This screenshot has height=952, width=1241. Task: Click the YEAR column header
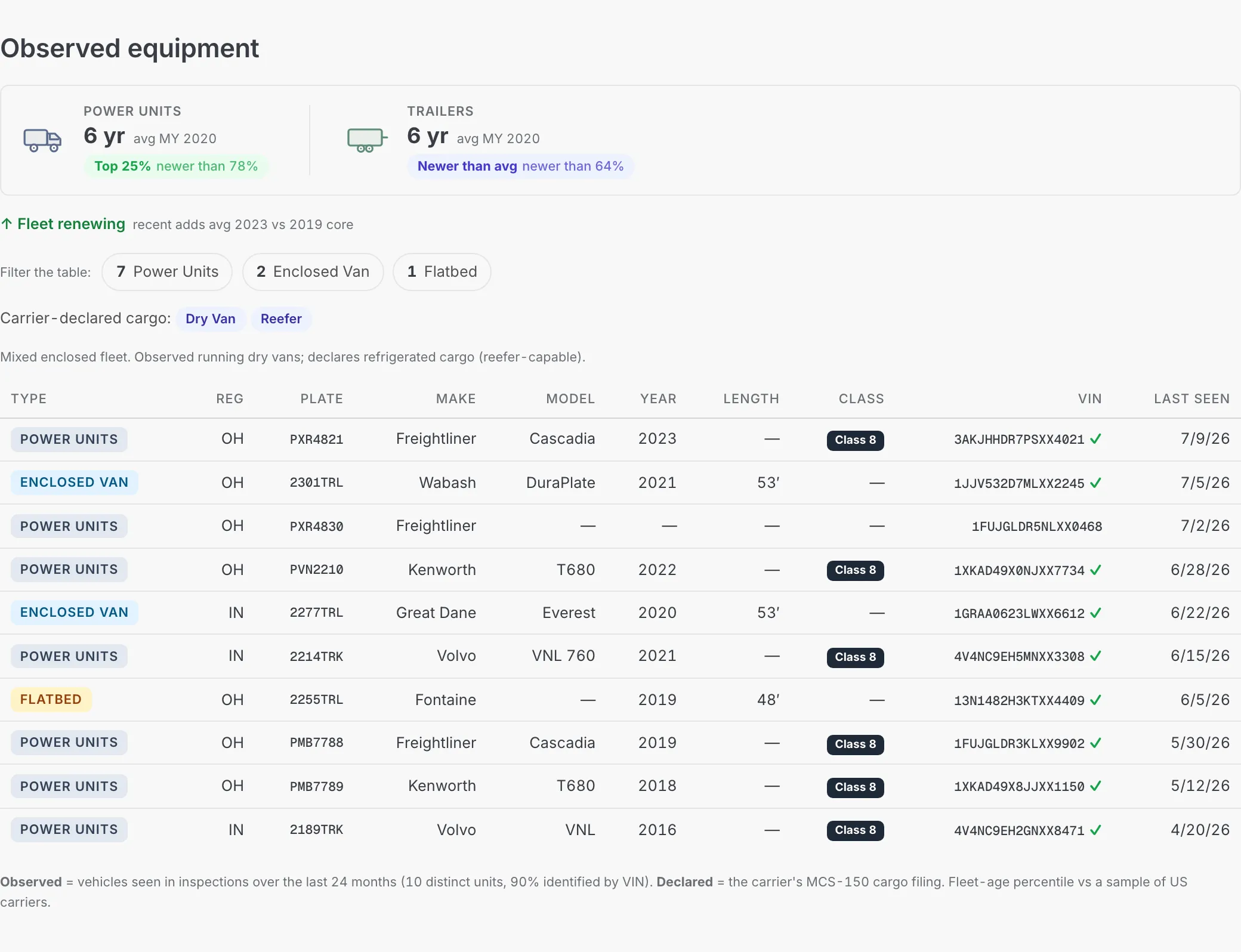point(659,399)
